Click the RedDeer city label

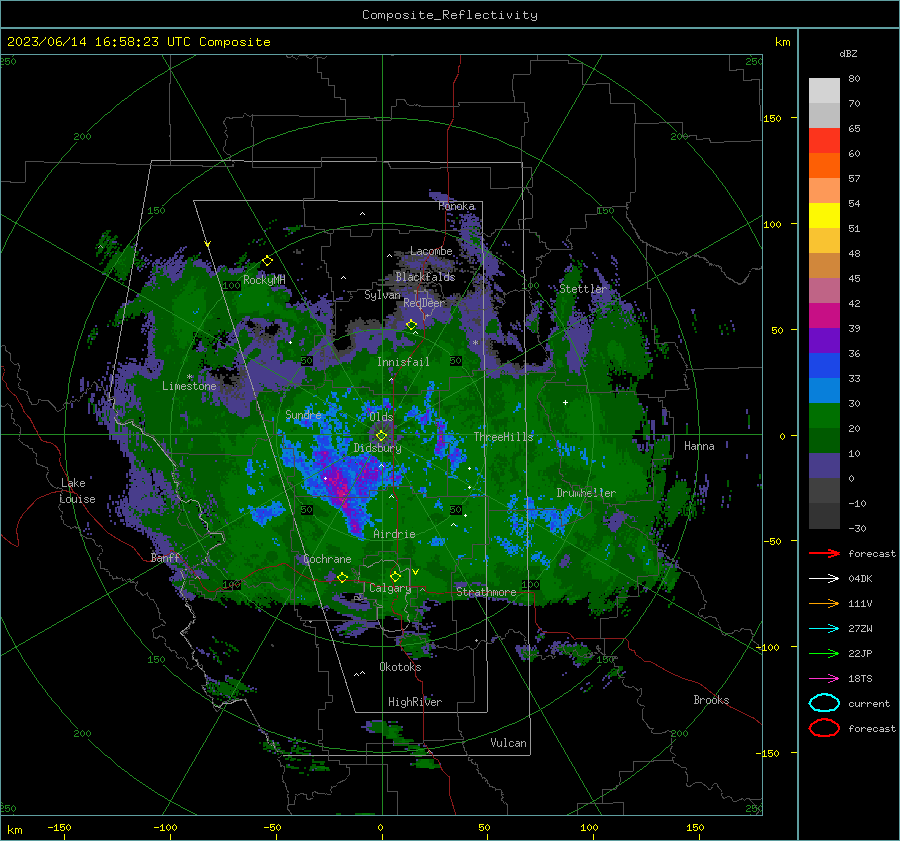(x=424, y=303)
